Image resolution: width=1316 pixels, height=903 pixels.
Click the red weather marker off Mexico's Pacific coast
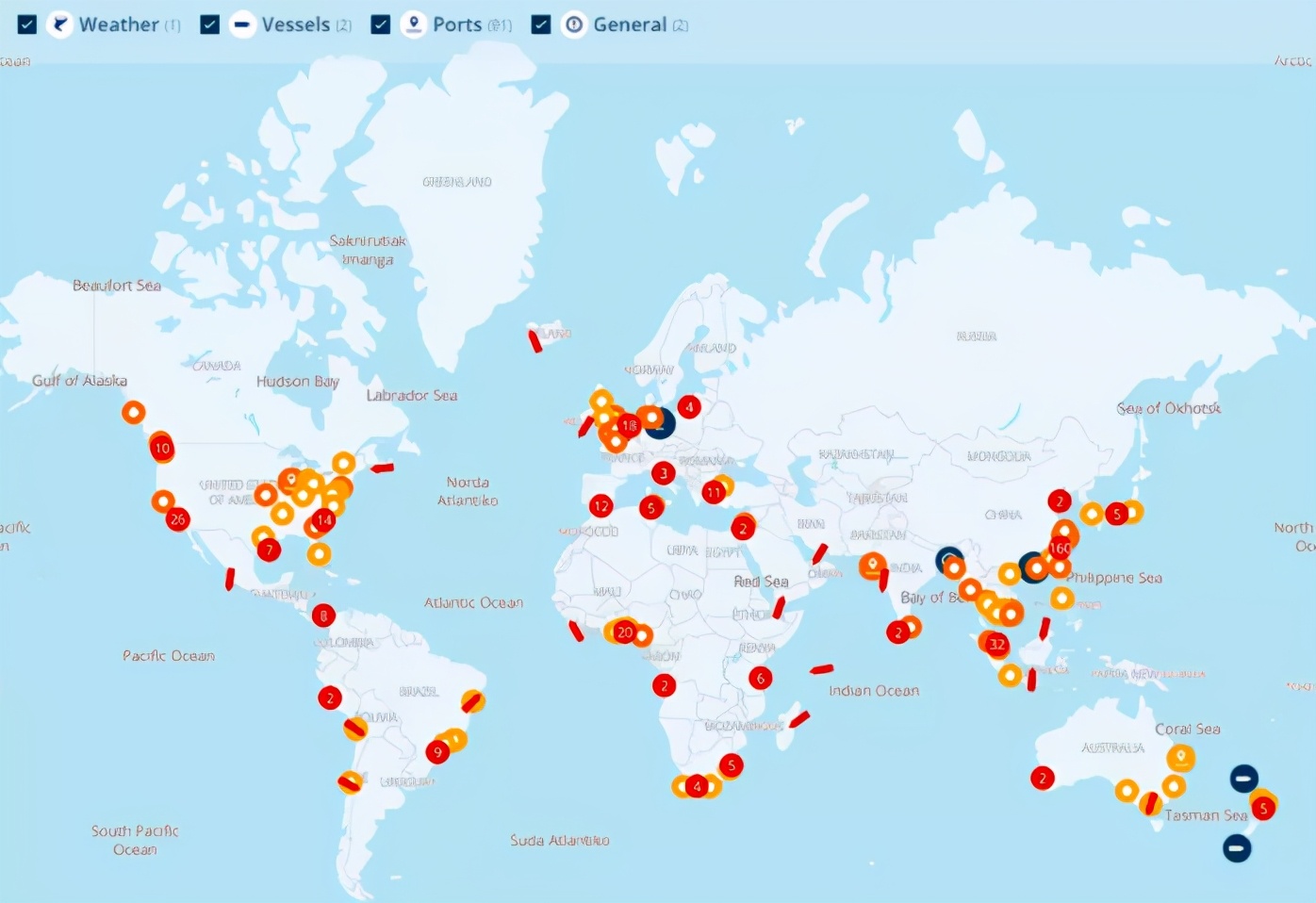[230, 579]
